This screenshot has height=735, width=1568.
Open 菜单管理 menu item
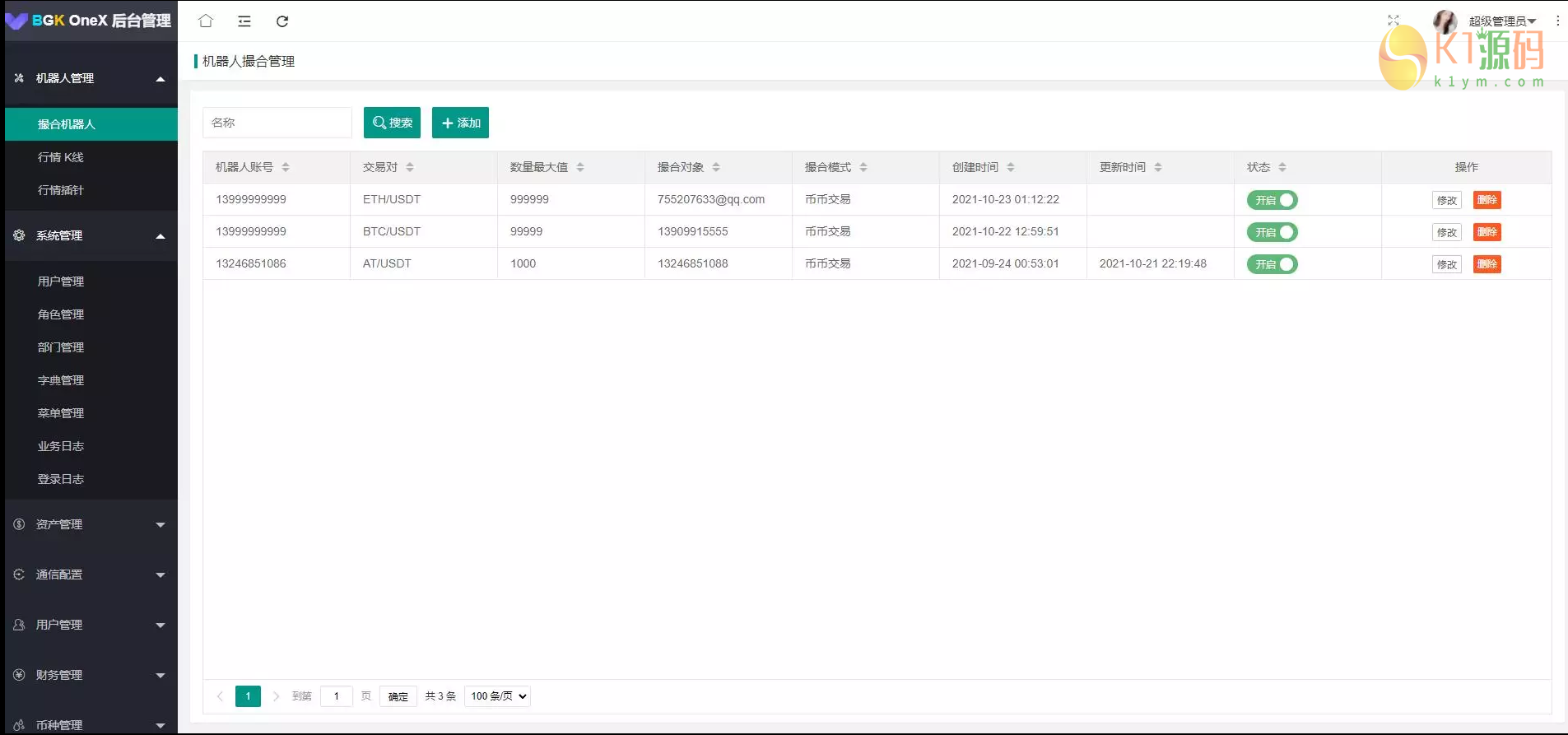pyautogui.click(x=91, y=413)
